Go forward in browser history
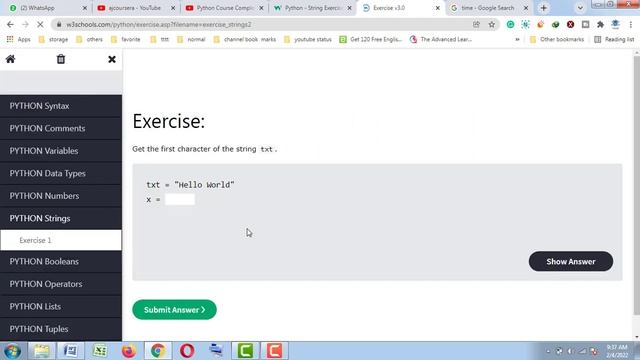This screenshot has height=360, width=640. 25,24
